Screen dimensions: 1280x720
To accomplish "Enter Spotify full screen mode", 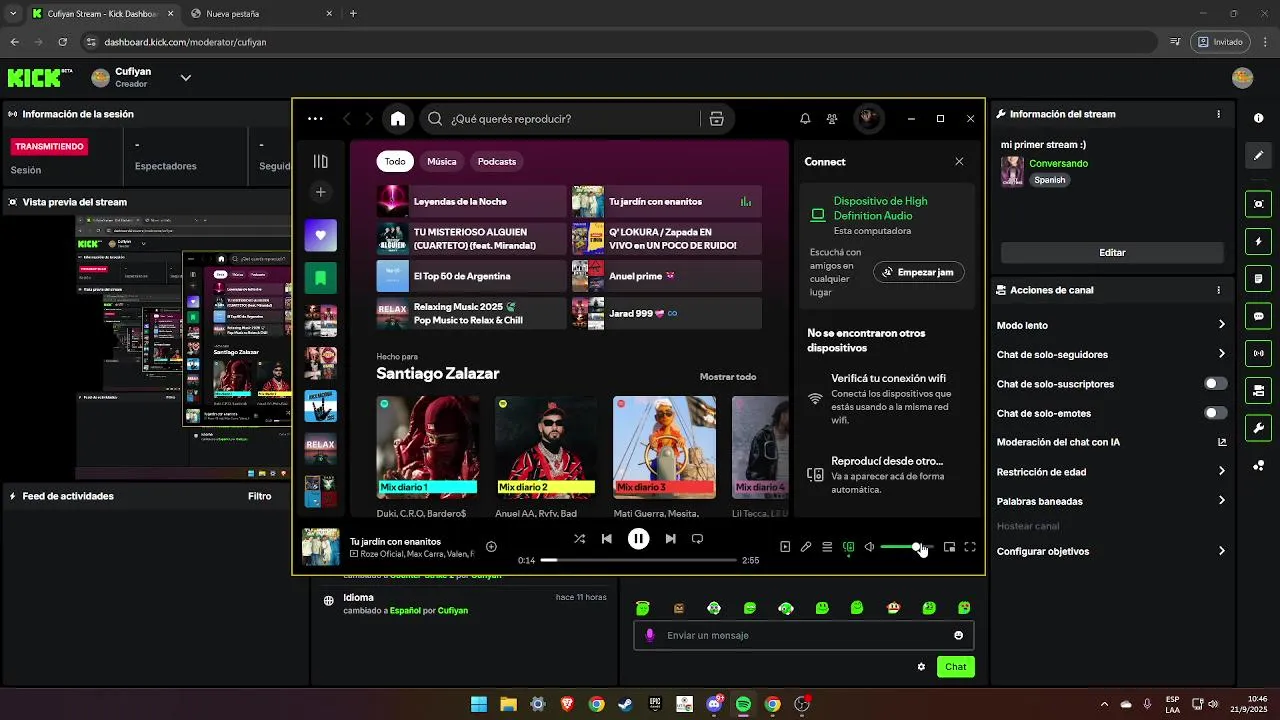I will 970,547.
